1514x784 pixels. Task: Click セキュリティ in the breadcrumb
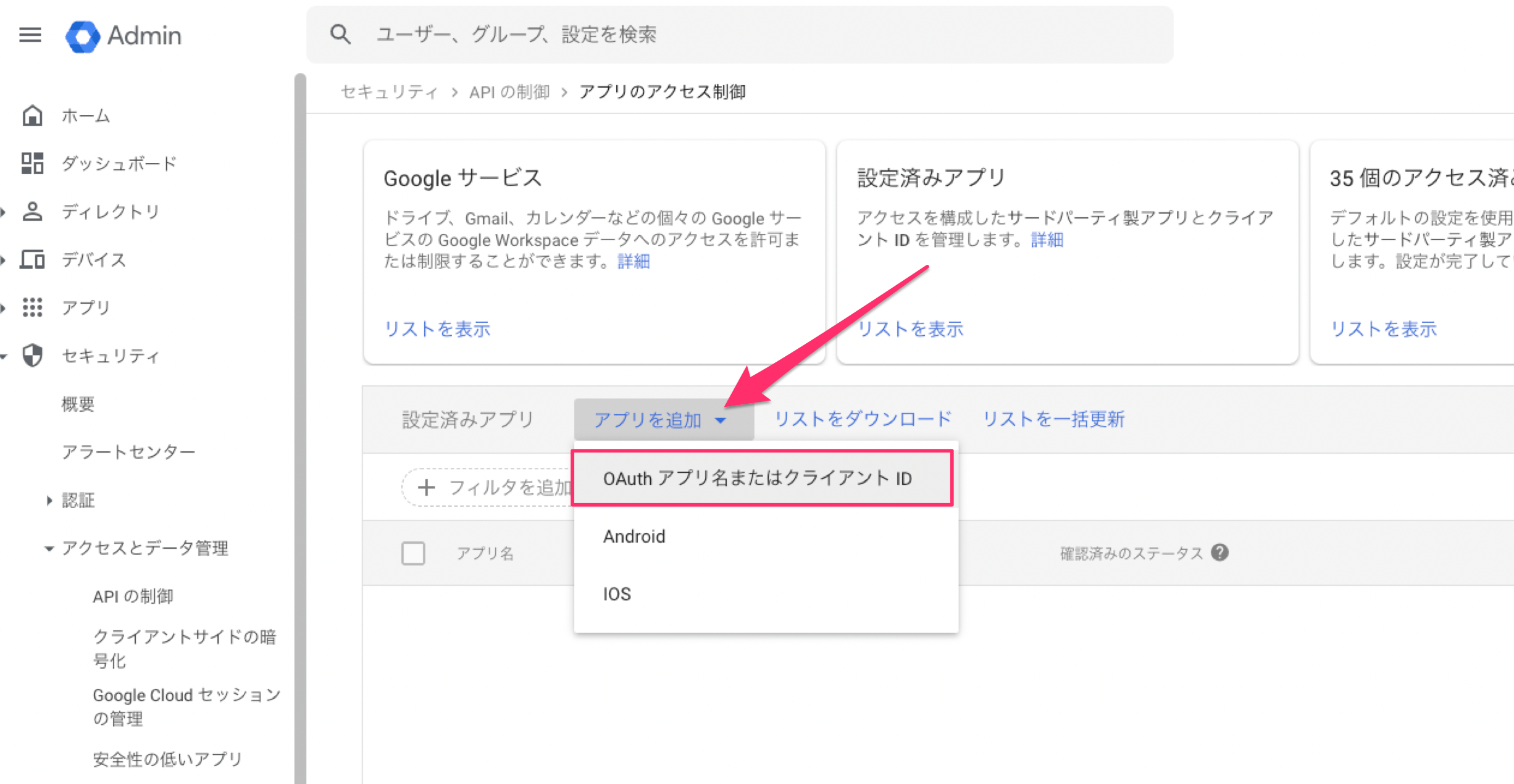point(389,92)
